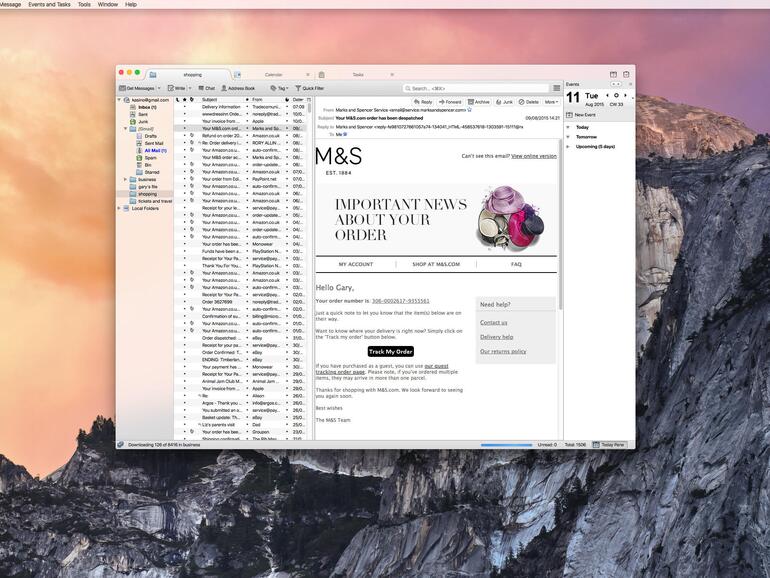Open the Junk folder under the account
770x578 pixels.
(x=143, y=121)
